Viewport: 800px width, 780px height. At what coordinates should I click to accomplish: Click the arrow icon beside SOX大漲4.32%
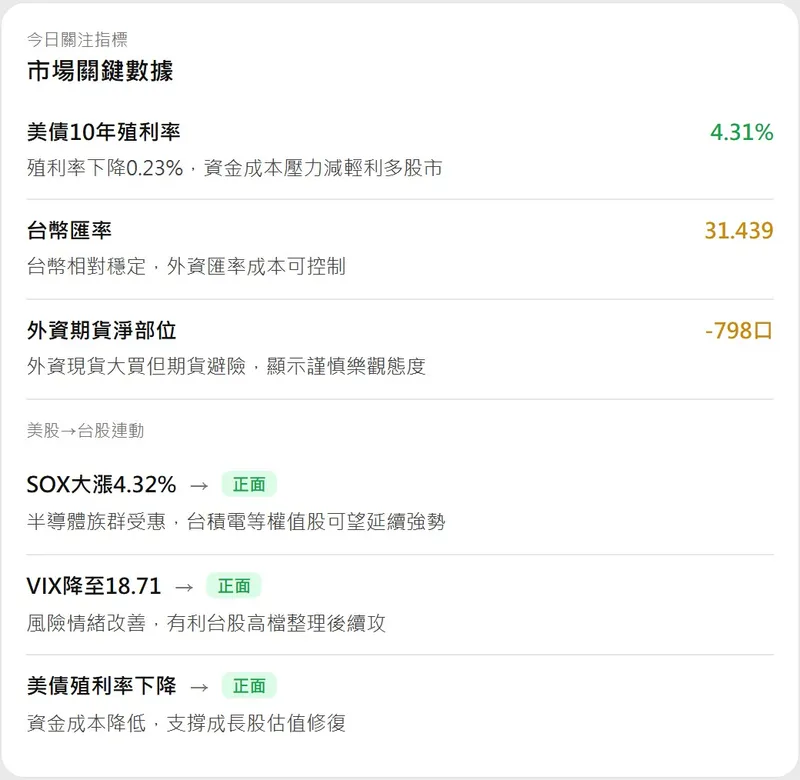point(199,485)
